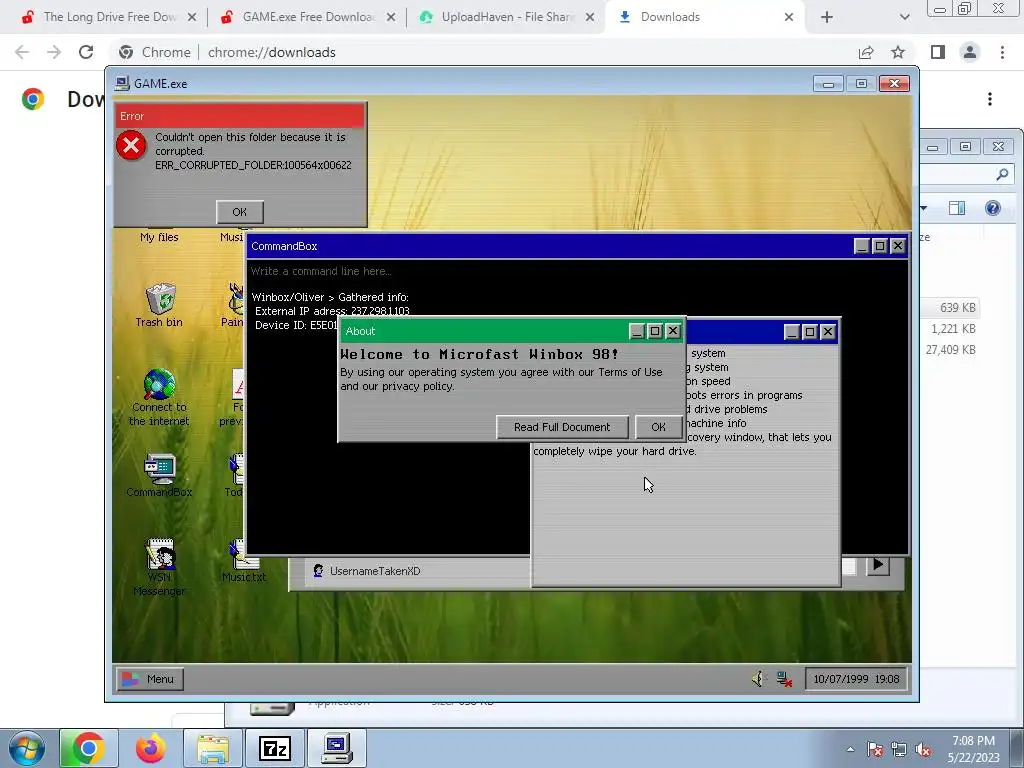Select the 27,409 KB file size row
Viewport: 1024px width, 768px height.
click(x=951, y=350)
